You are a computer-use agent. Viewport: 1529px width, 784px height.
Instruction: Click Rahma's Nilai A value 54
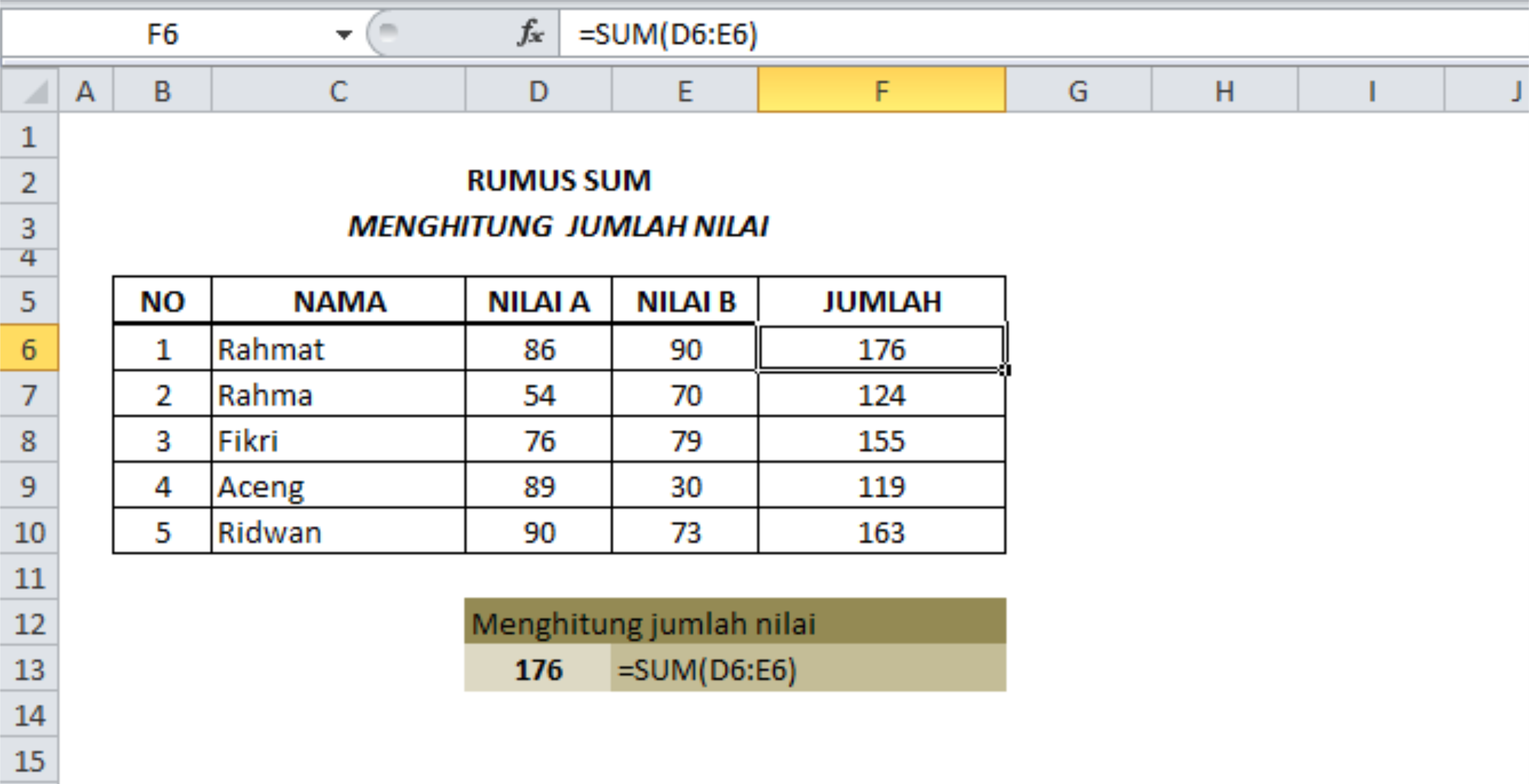[x=539, y=395]
